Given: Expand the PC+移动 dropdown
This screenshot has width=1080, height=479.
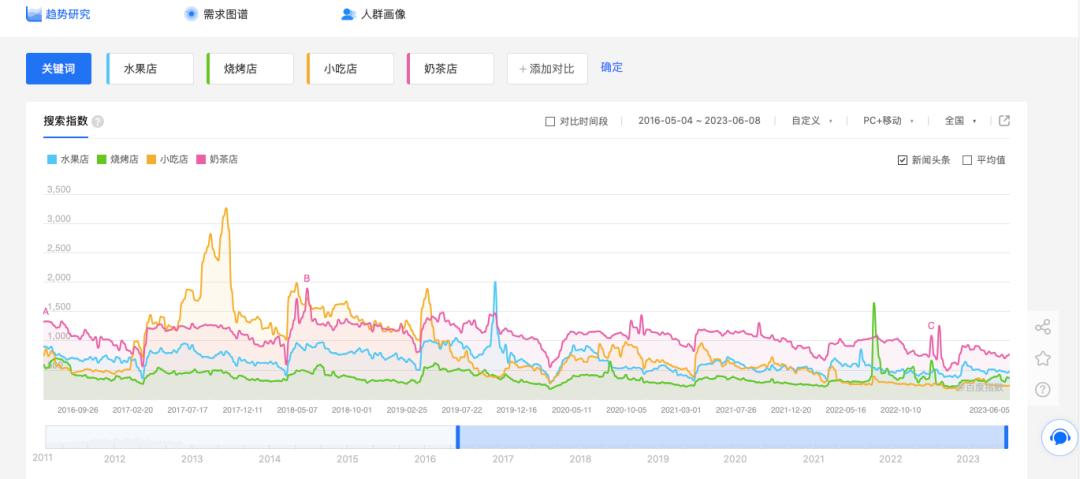Looking at the screenshot, I should tap(889, 121).
